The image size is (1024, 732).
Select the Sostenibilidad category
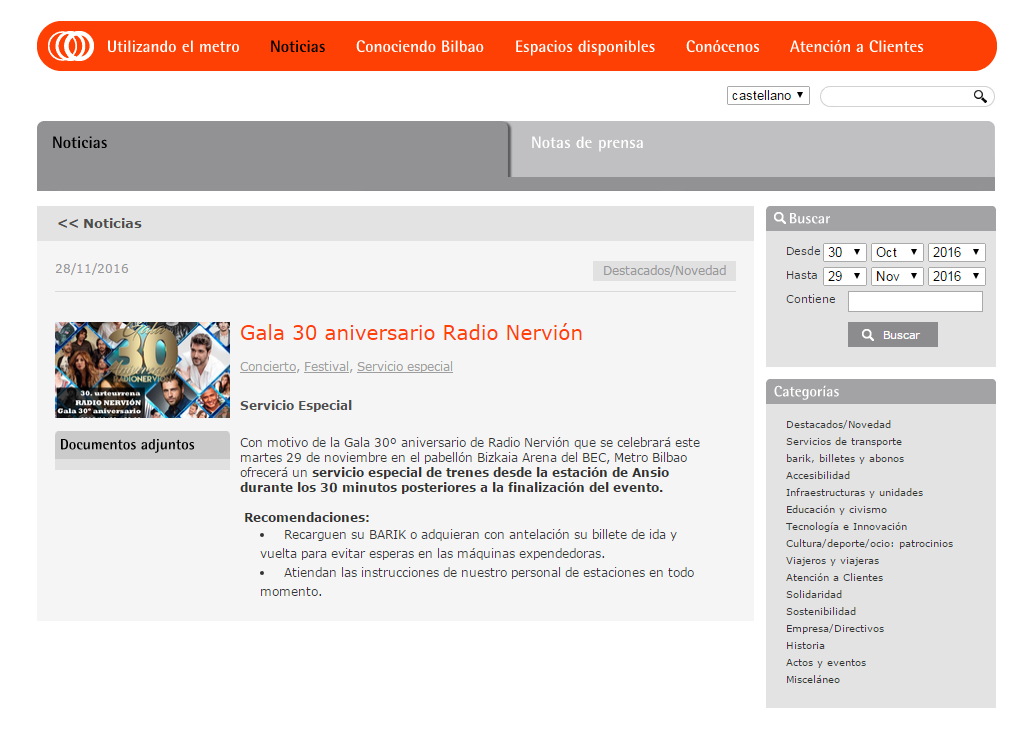click(x=821, y=611)
